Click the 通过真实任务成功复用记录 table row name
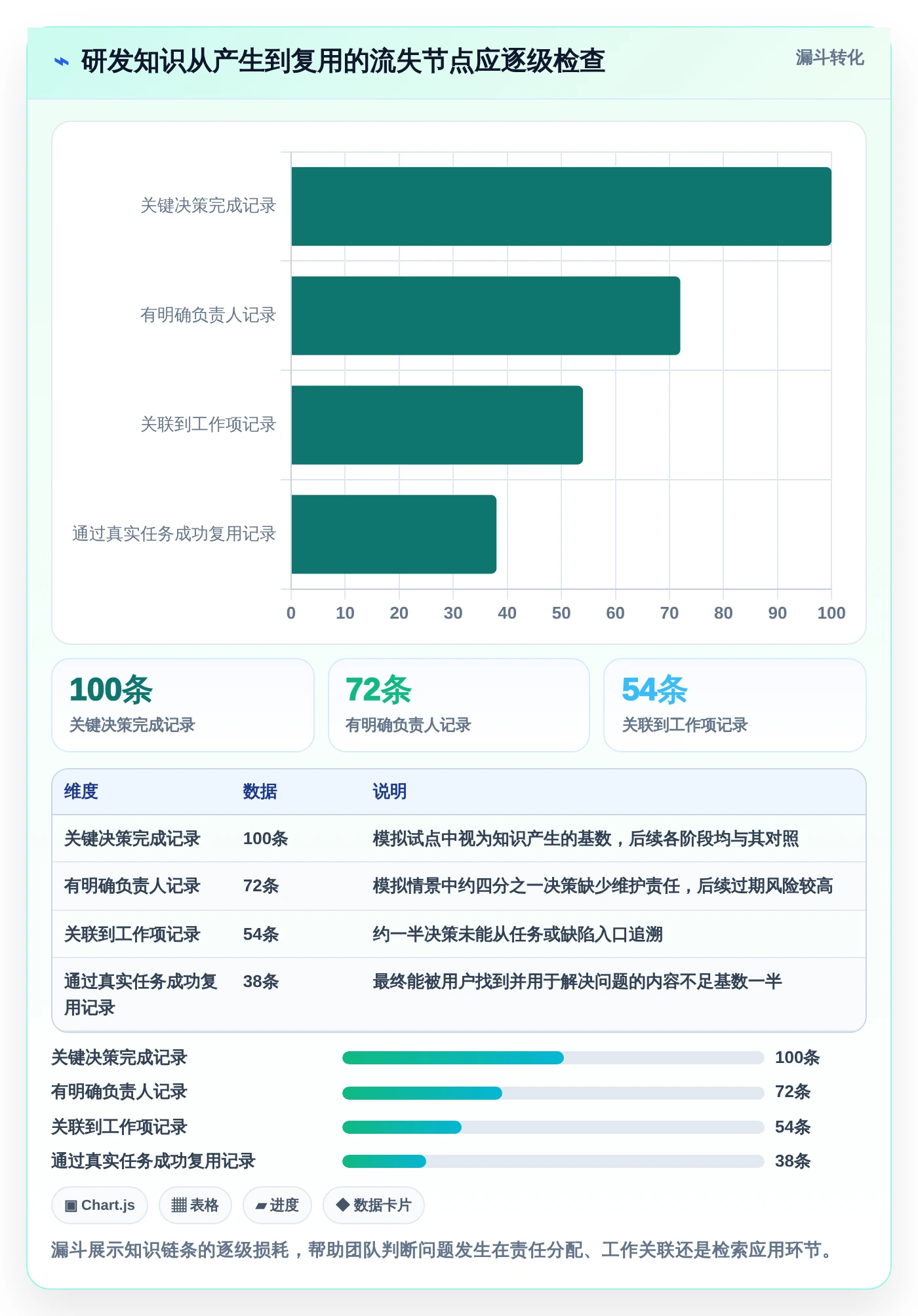 tap(141, 994)
